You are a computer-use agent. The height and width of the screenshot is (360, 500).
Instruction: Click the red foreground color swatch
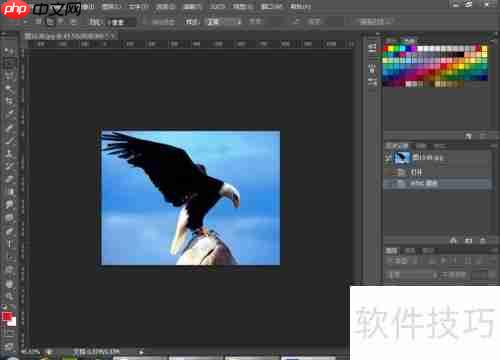(x=6, y=316)
